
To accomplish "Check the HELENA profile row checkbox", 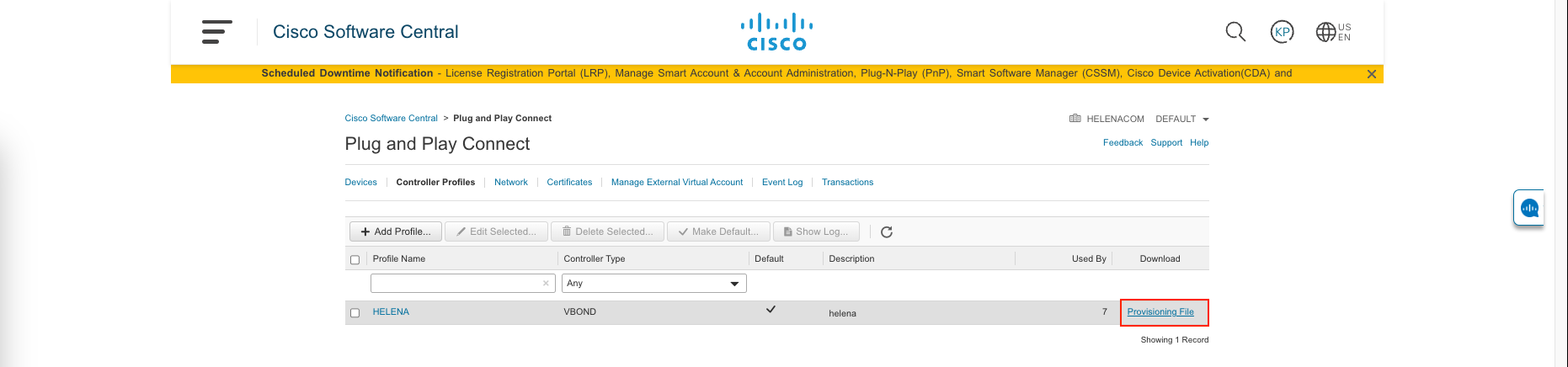I will coord(355,313).
